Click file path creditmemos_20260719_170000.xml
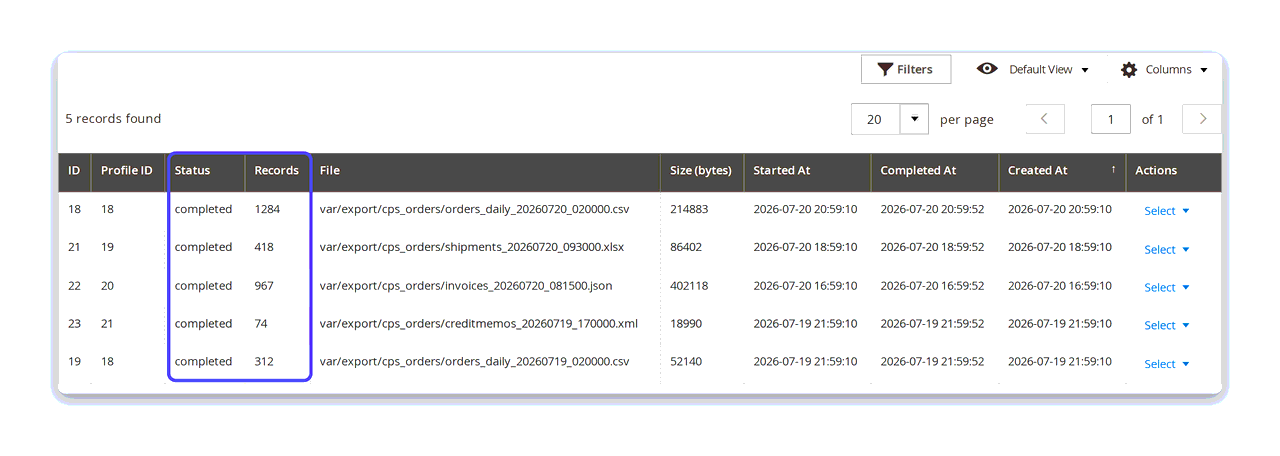Image resolution: width=1280 pixels, height=456 pixels. point(478,324)
